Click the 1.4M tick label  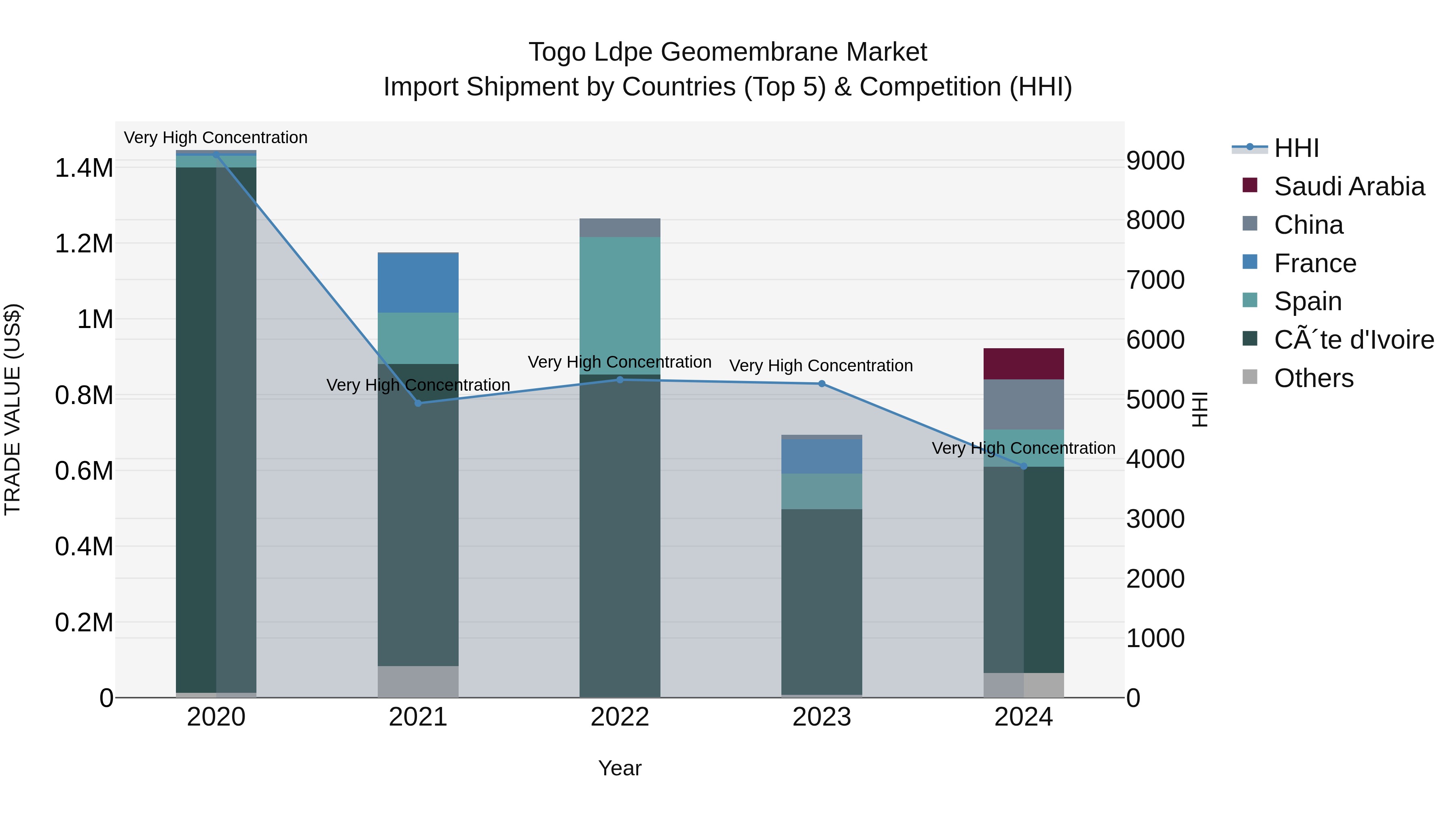tap(84, 168)
